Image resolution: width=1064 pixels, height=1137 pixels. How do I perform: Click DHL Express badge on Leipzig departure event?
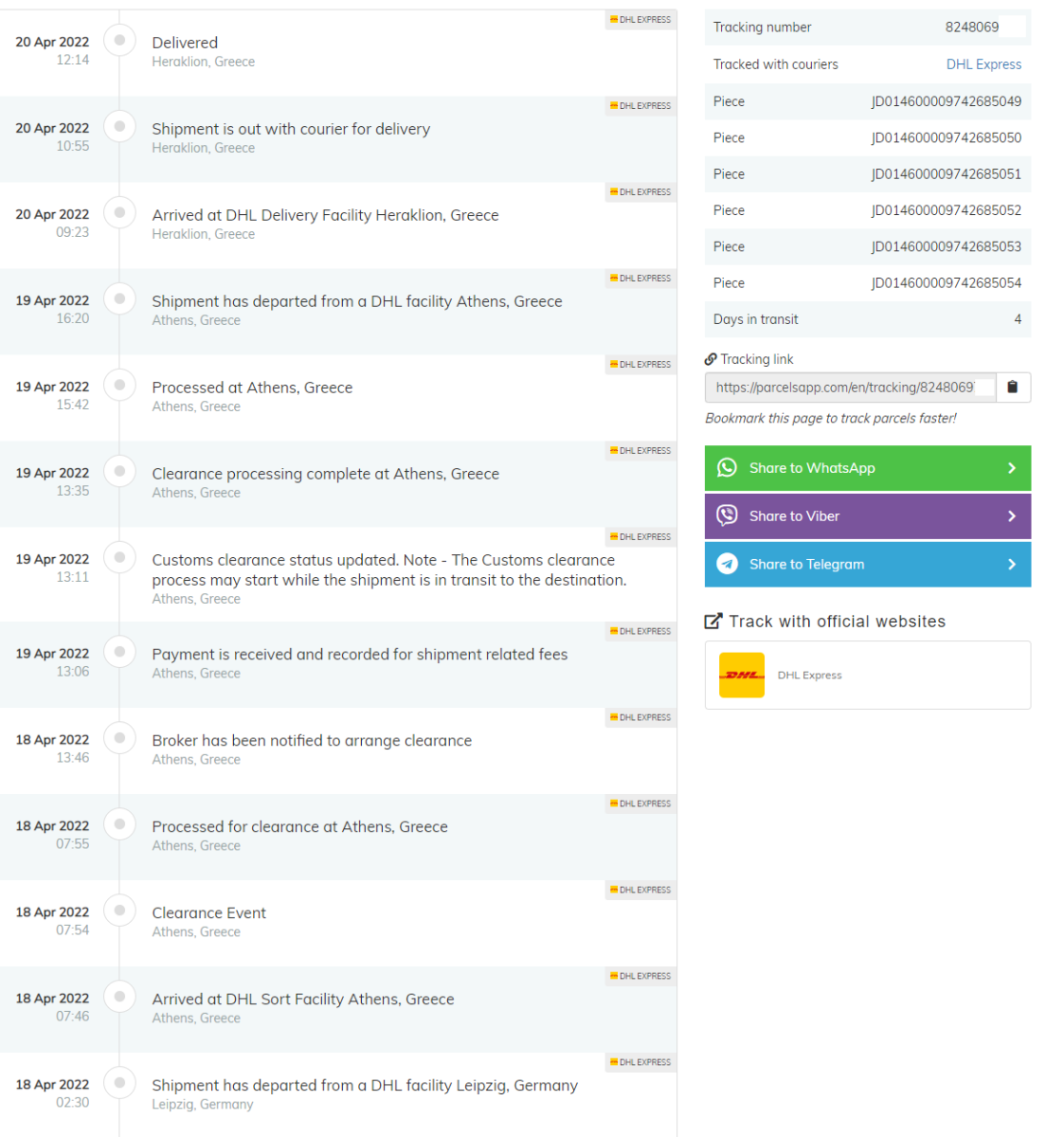[x=640, y=1062]
